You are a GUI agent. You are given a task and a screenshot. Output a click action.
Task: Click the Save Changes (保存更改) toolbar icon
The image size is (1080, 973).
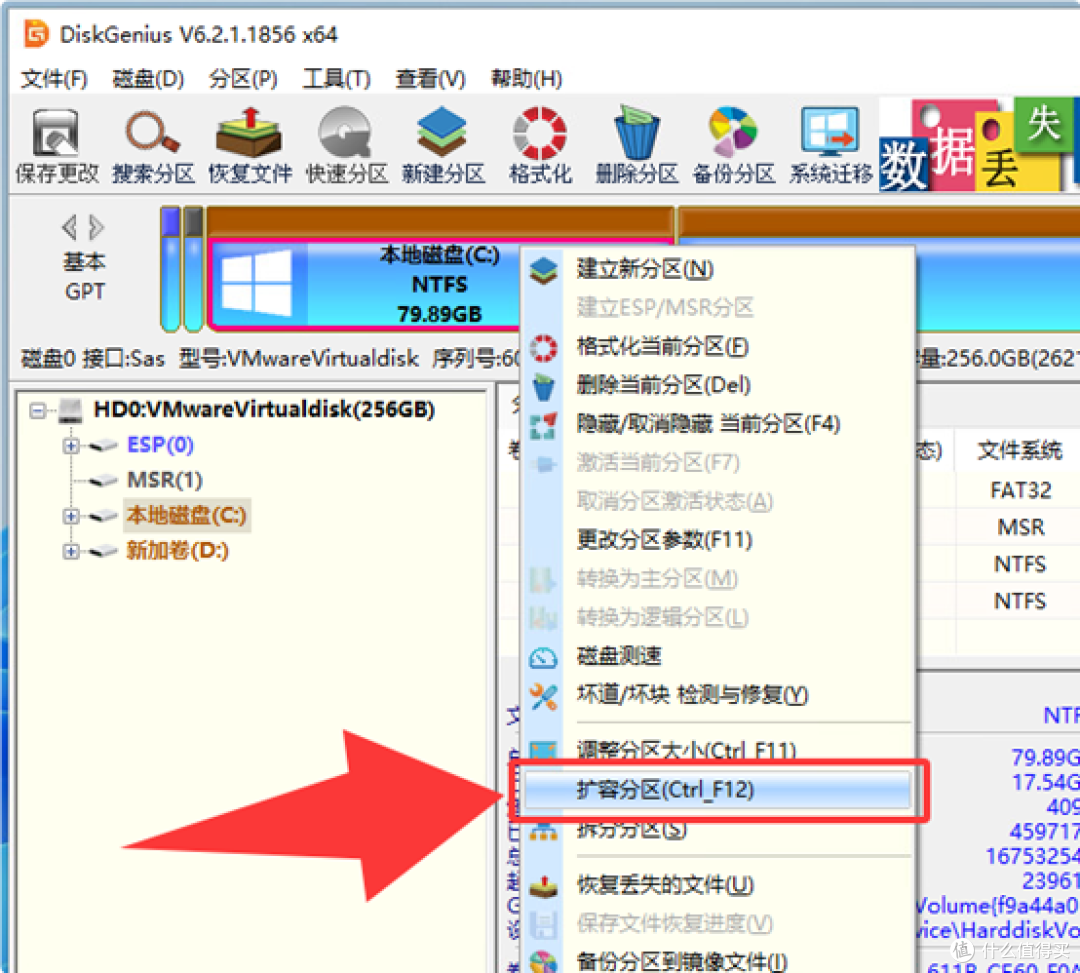(x=57, y=146)
